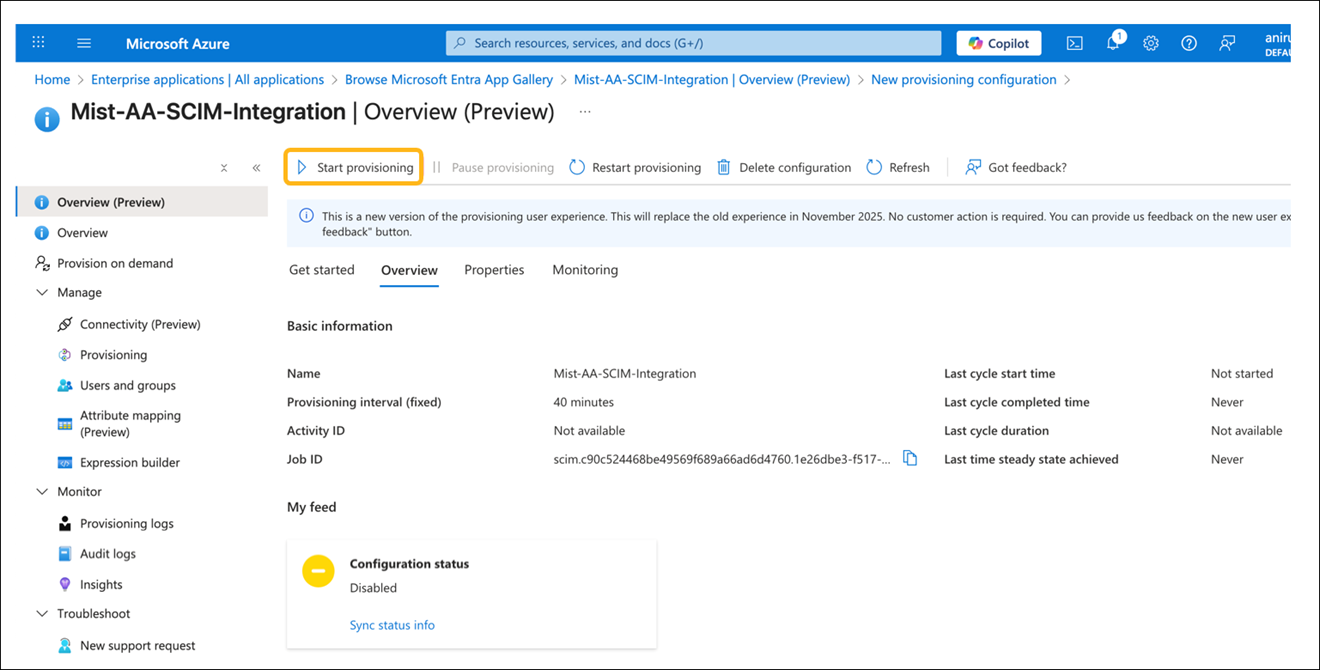Image resolution: width=1320 pixels, height=670 pixels.
Task: Switch to the Properties tab
Action: [494, 269]
